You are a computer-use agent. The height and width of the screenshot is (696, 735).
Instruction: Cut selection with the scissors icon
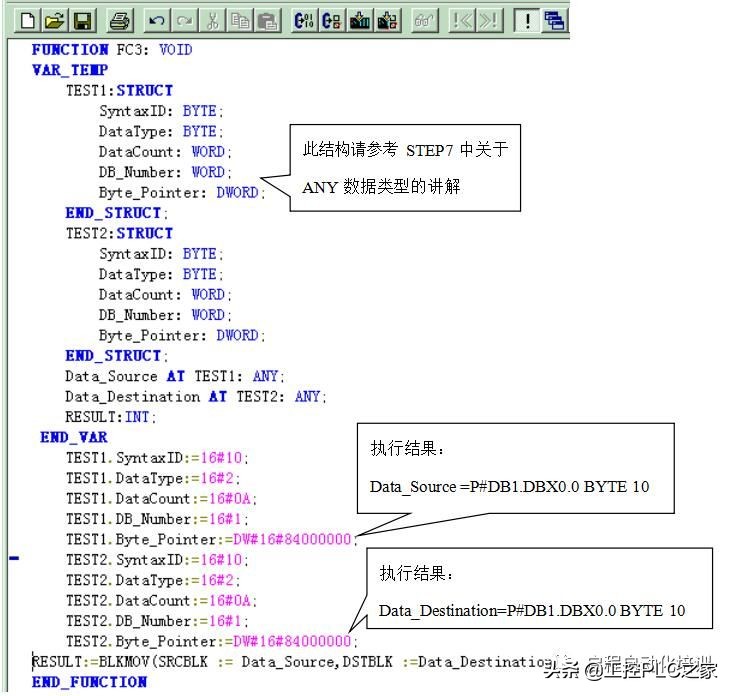[x=212, y=21]
